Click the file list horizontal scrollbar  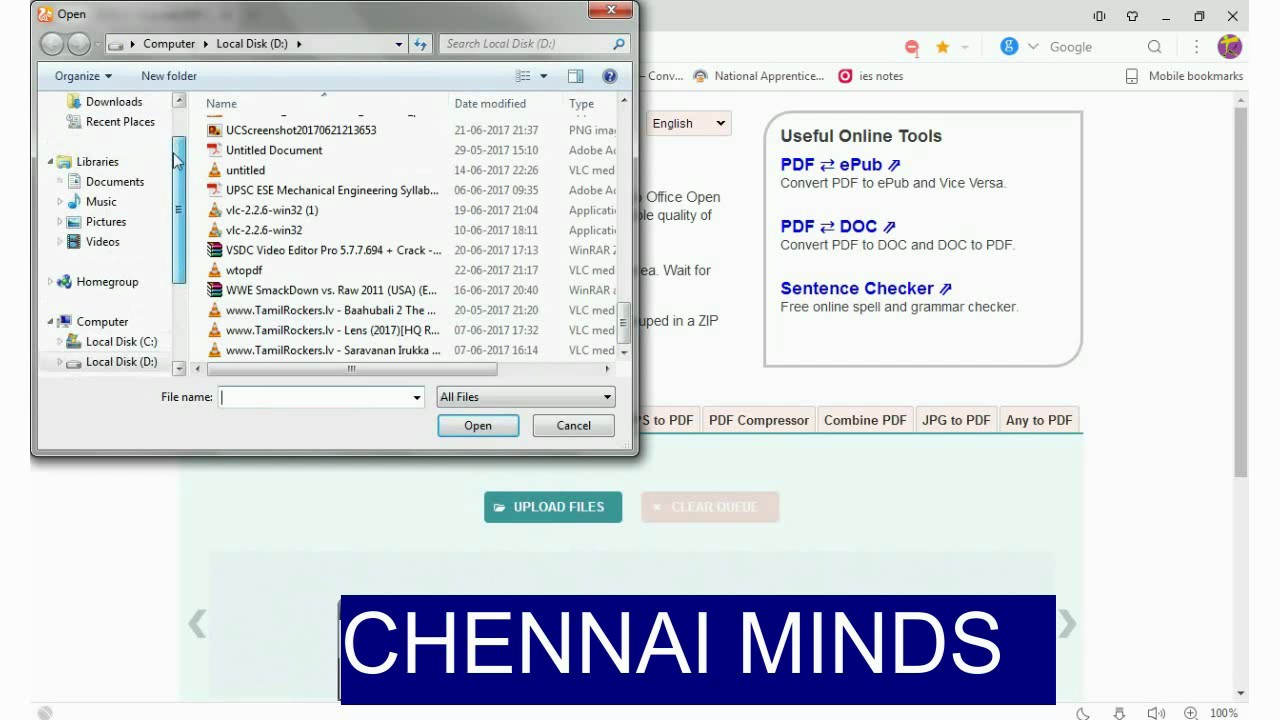click(x=351, y=369)
